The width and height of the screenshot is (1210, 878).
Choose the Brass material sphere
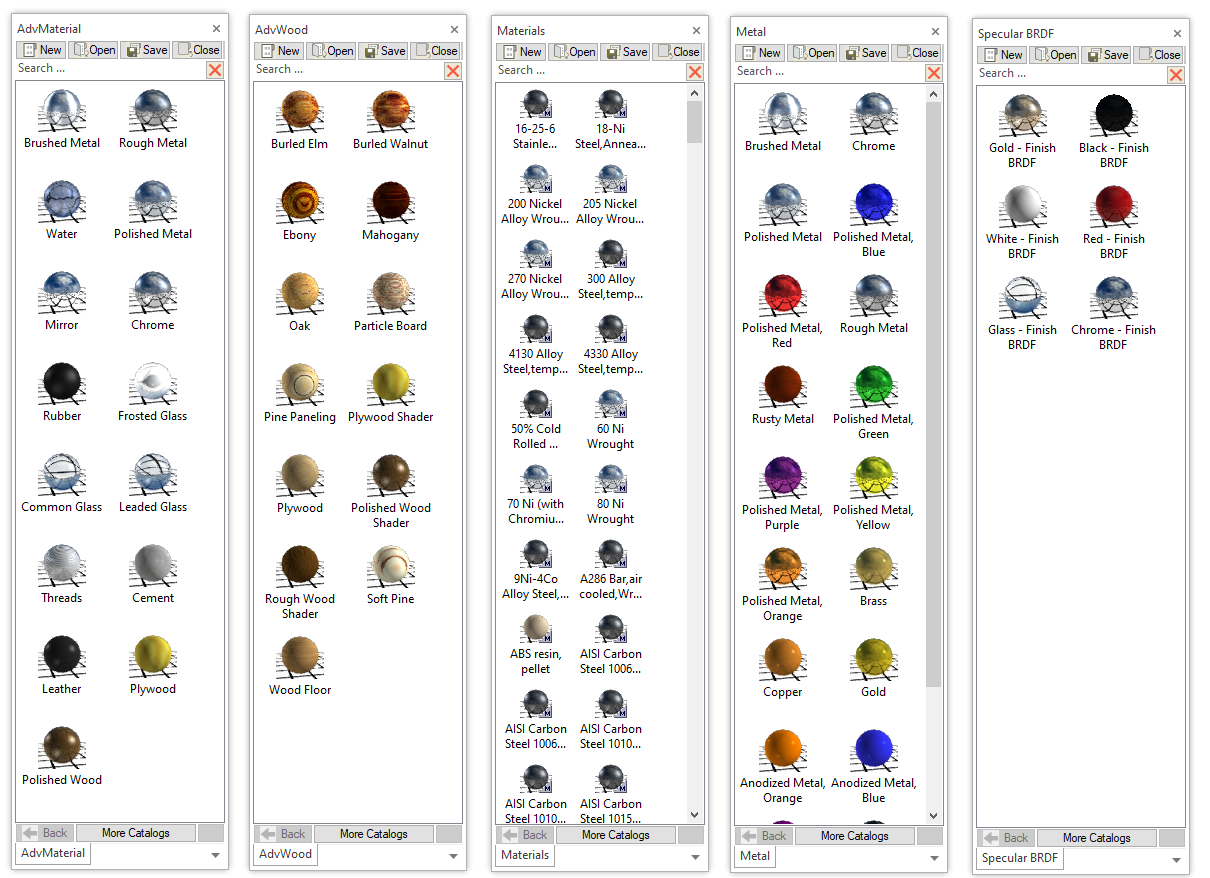(x=874, y=577)
